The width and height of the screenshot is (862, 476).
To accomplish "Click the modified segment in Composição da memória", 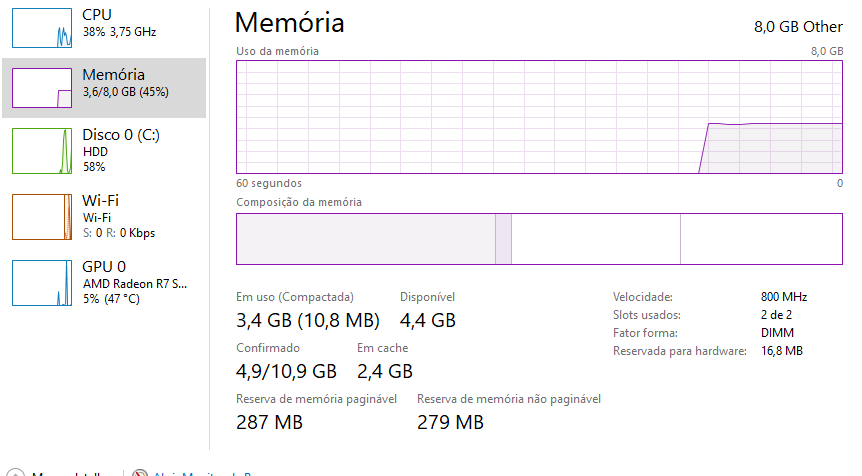I will pos(504,239).
